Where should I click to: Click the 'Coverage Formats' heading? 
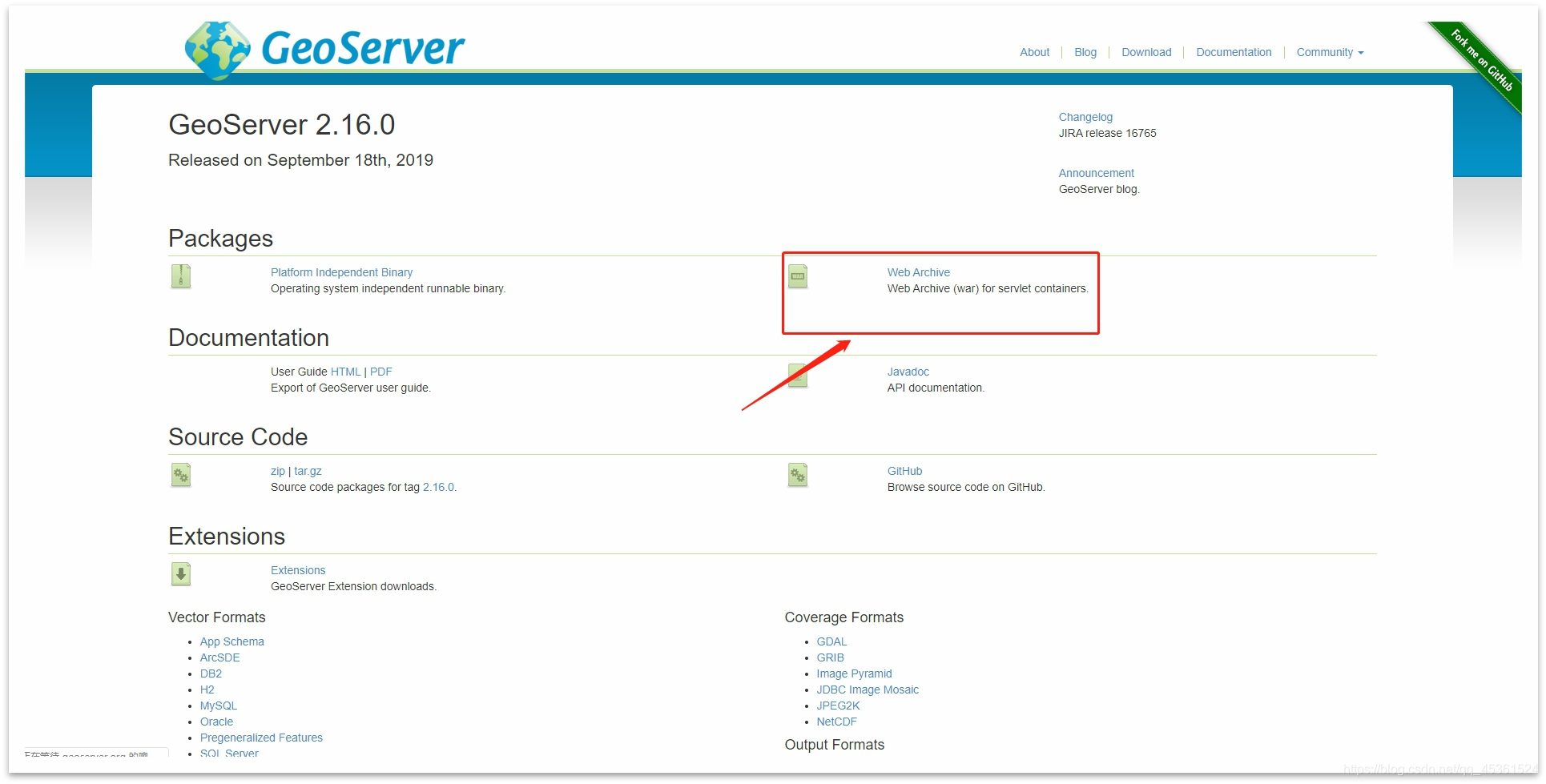tap(843, 617)
